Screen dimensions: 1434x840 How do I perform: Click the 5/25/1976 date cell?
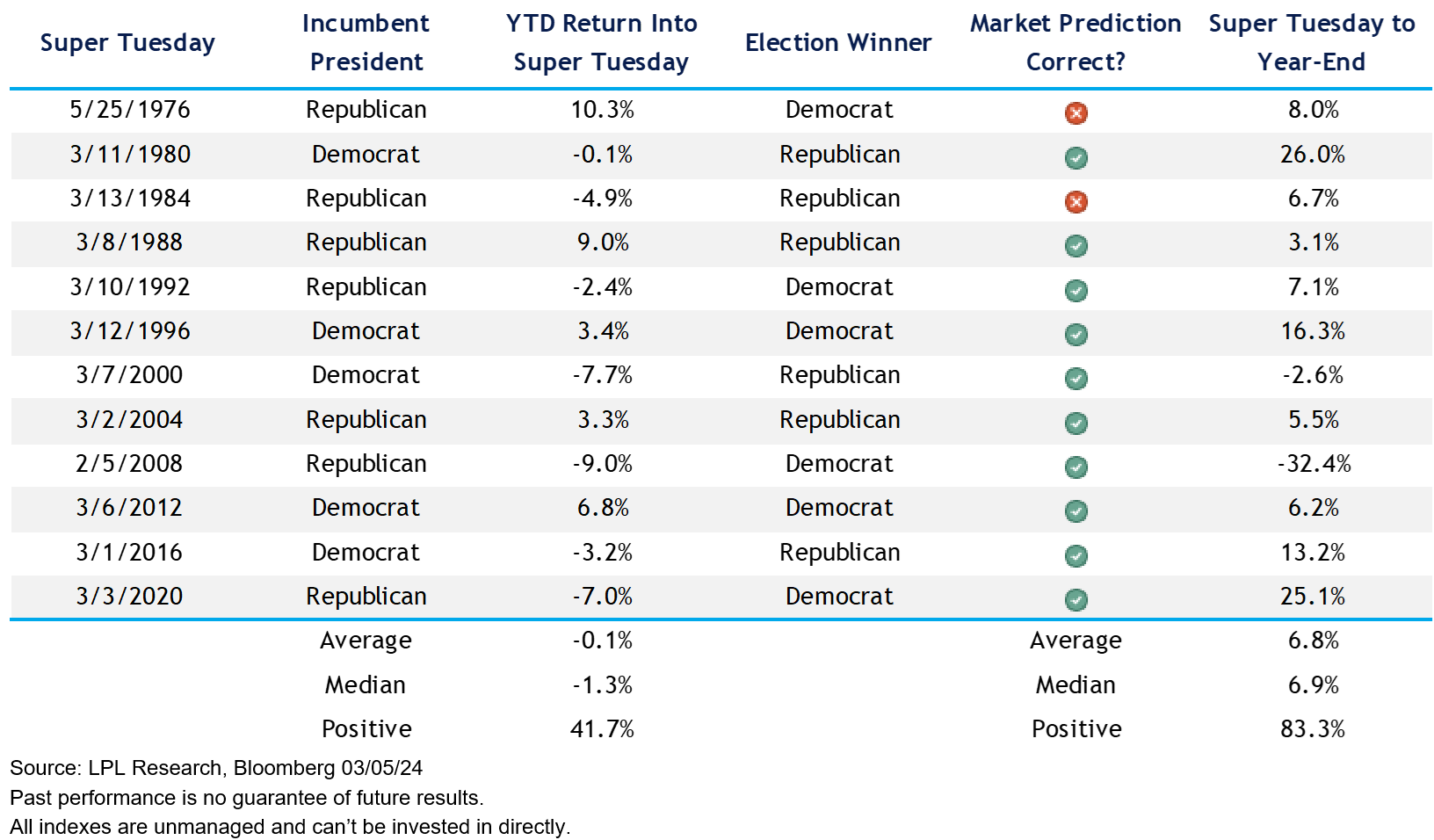(x=130, y=110)
